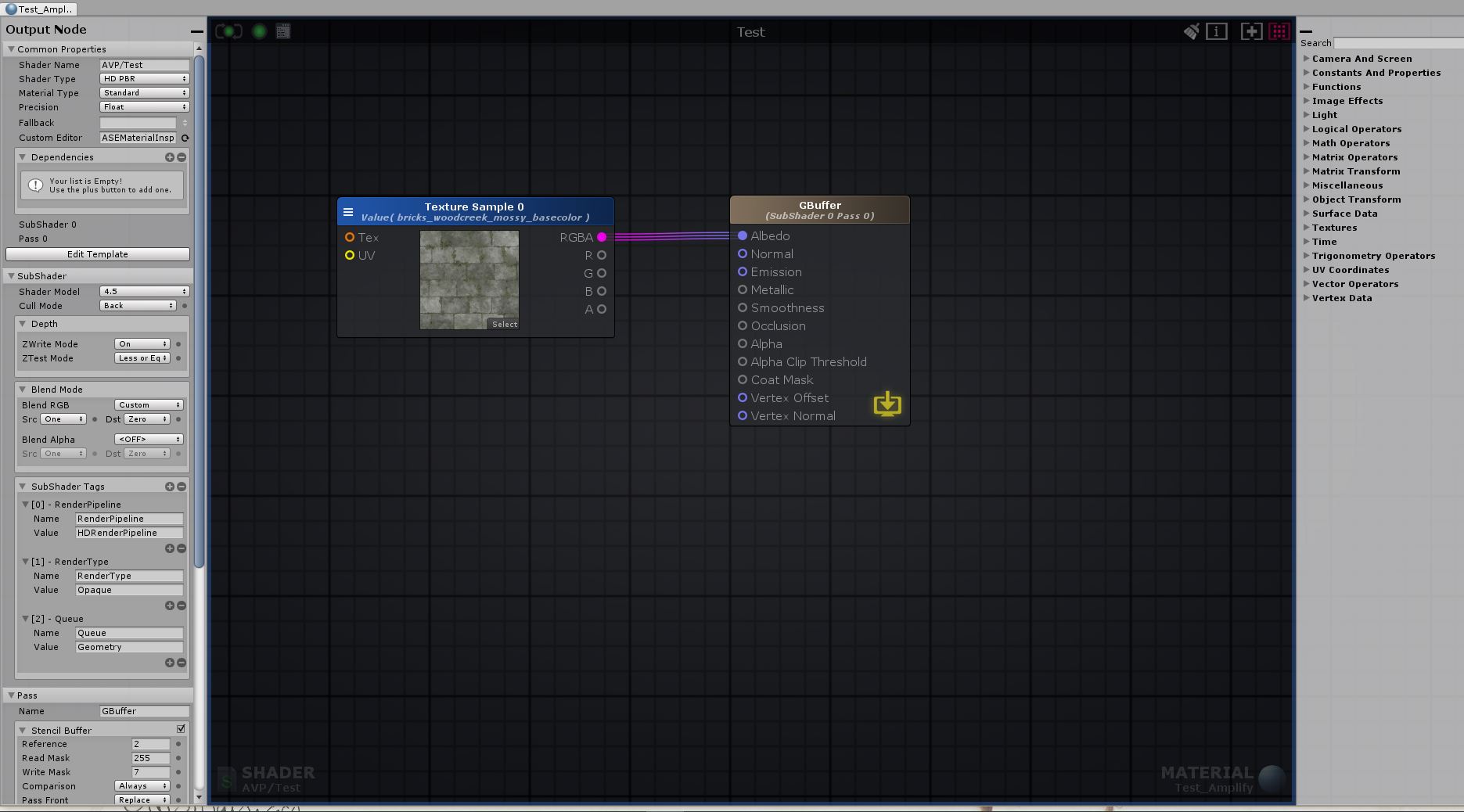
Task: Click minus icon in SubShader Tags header
Action: coord(182,487)
